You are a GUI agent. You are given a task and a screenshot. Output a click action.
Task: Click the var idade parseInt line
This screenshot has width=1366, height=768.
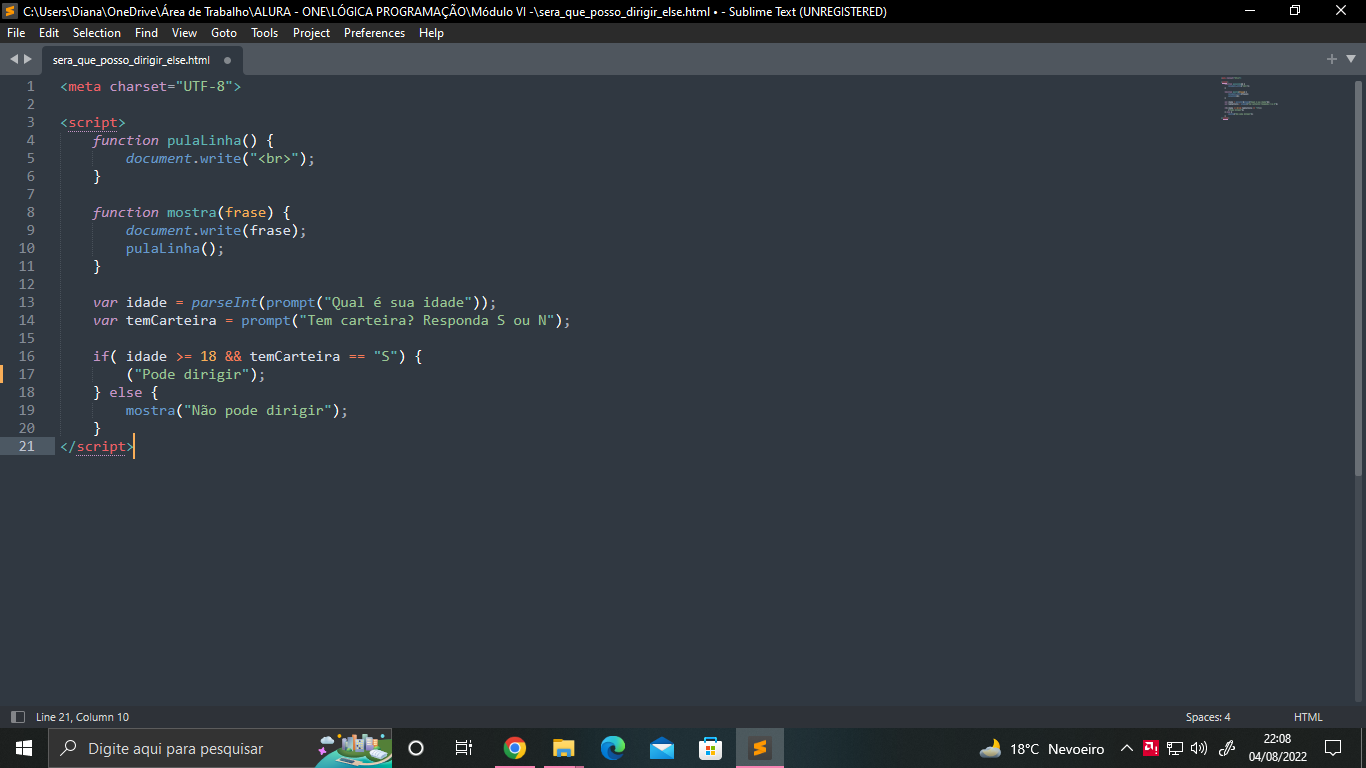tap(294, 302)
